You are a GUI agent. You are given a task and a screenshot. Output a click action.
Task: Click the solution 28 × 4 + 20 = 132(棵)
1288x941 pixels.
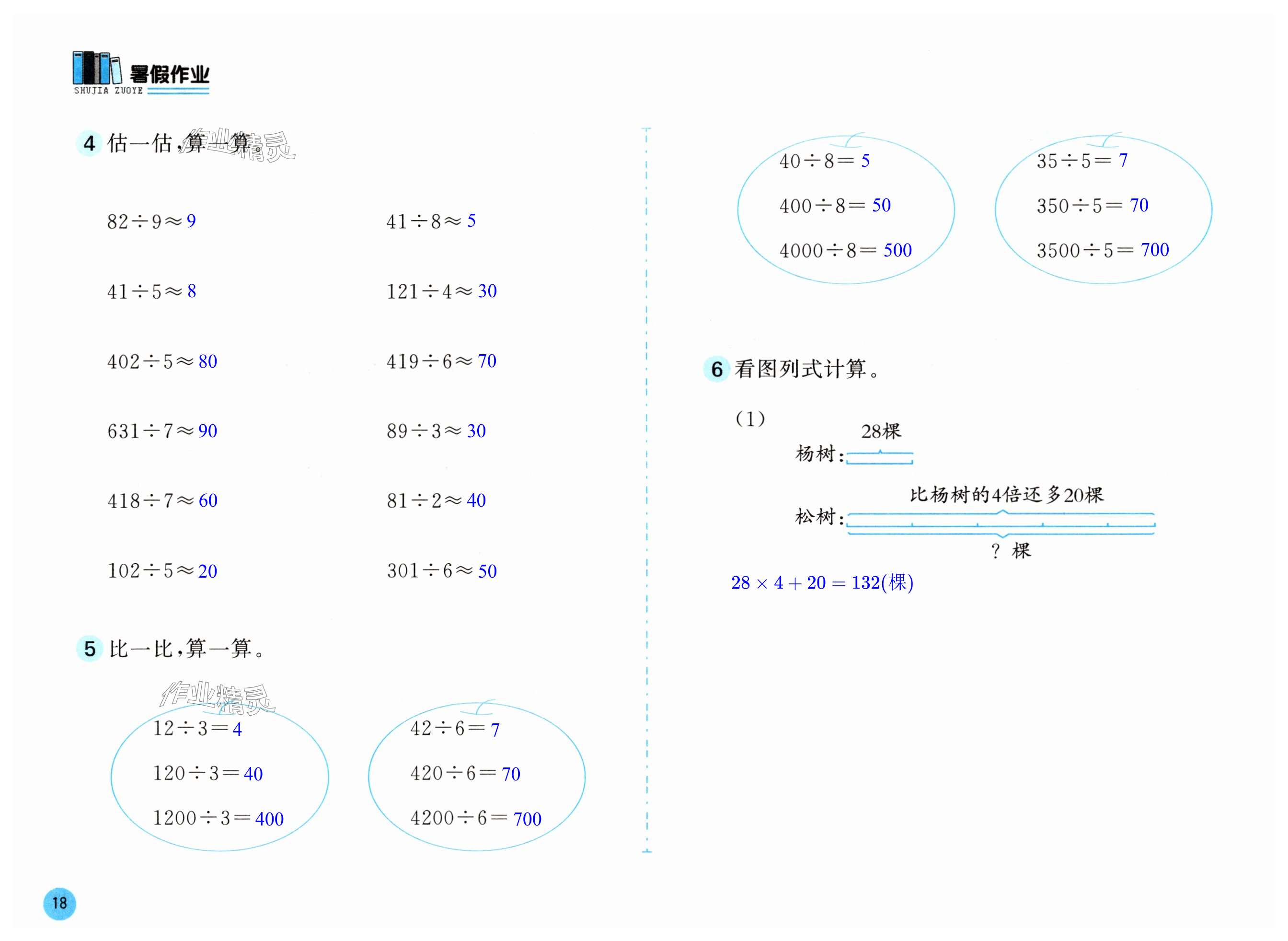pyautogui.click(x=822, y=583)
